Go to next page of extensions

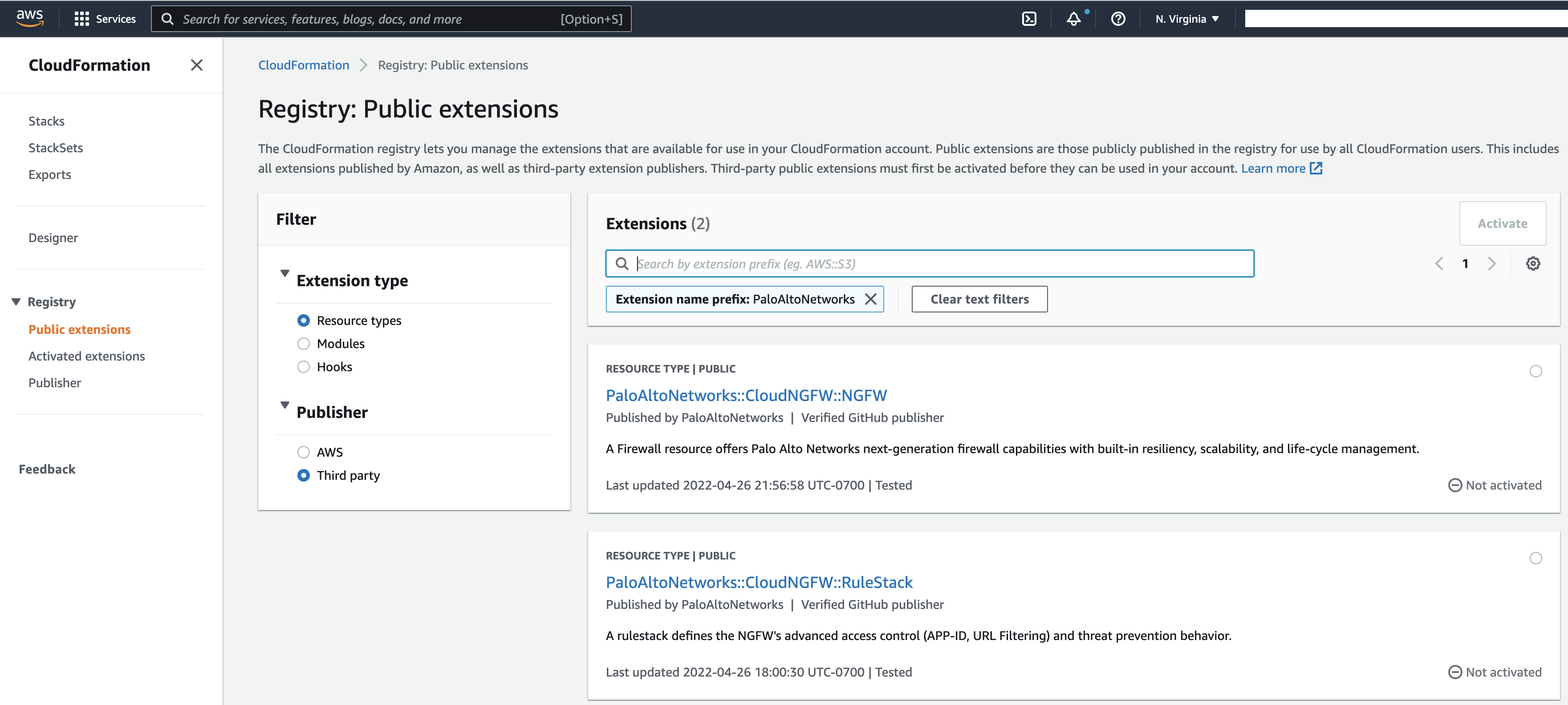1491,263
